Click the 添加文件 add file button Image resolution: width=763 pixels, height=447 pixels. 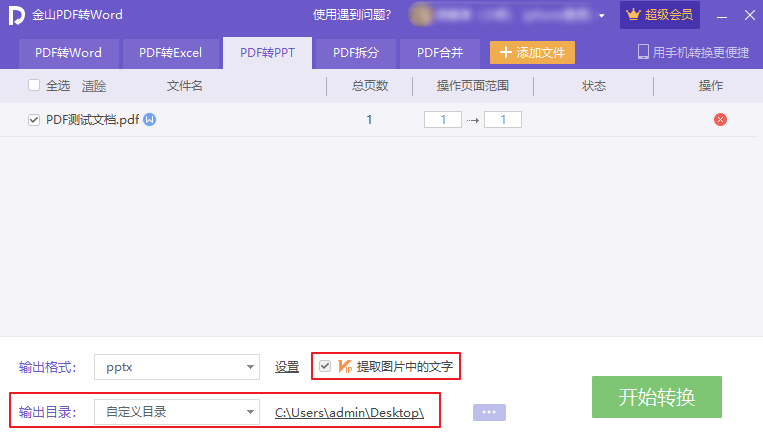[532, 53]
